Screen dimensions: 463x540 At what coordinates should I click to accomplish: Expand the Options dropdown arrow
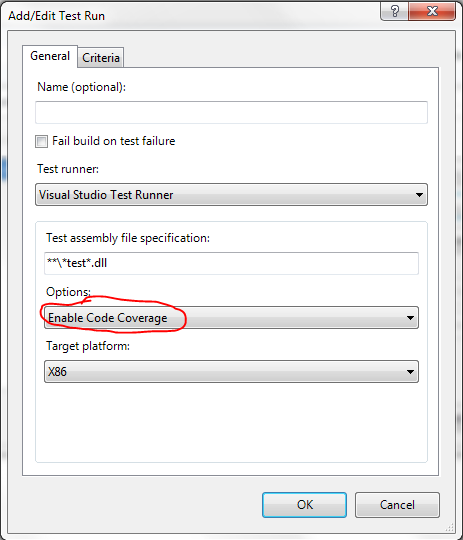pos(410,318)
